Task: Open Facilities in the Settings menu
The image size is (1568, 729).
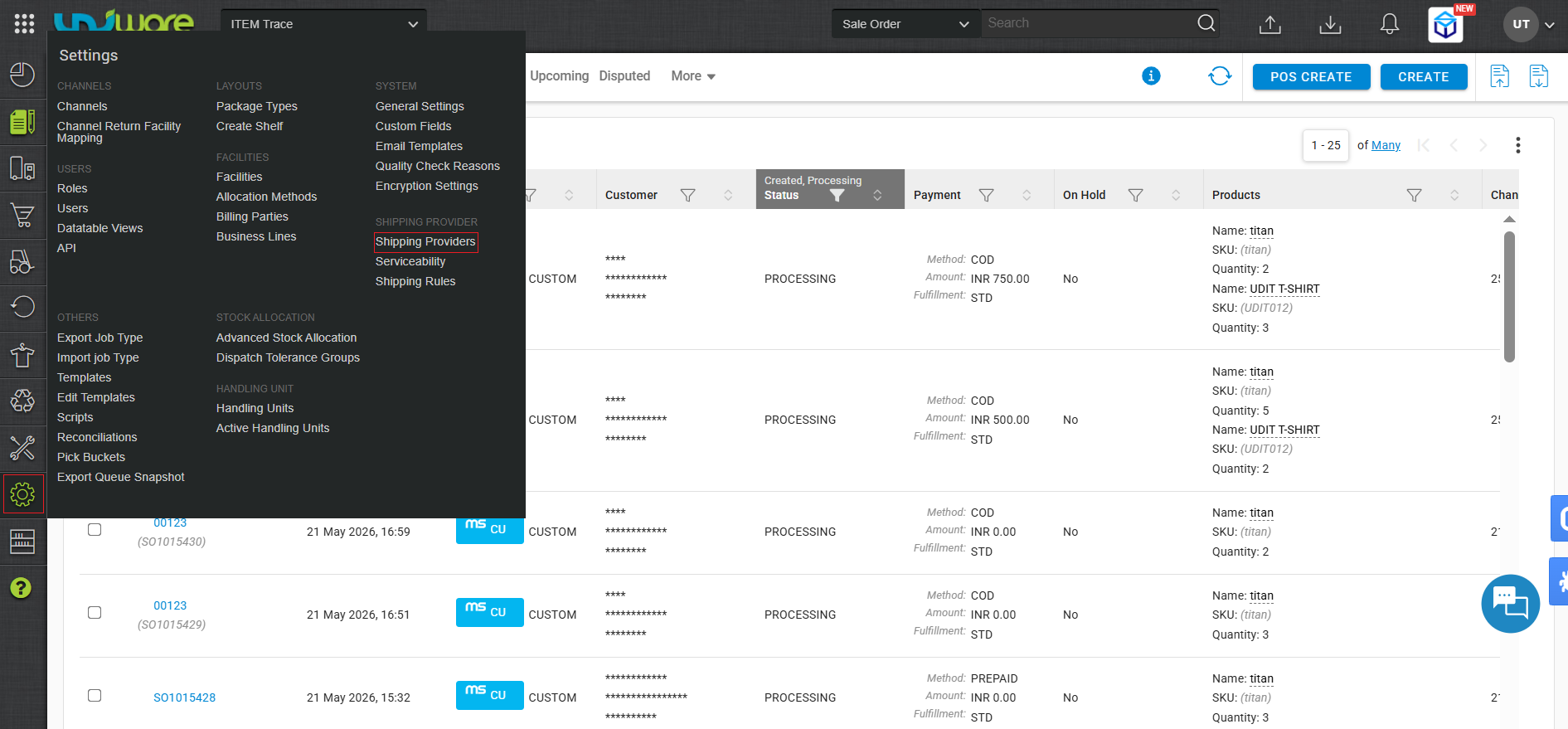Action: click(239, 177)
